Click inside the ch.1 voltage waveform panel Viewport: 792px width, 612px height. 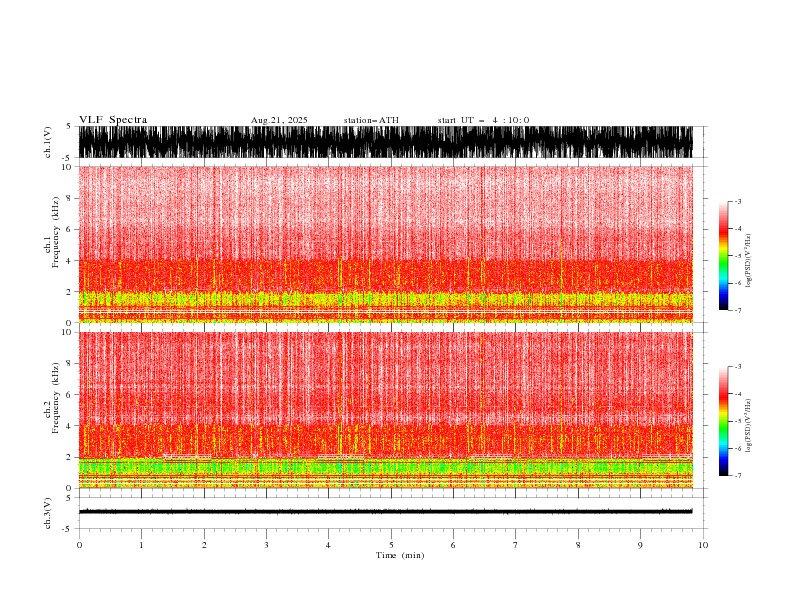[386, 142]
